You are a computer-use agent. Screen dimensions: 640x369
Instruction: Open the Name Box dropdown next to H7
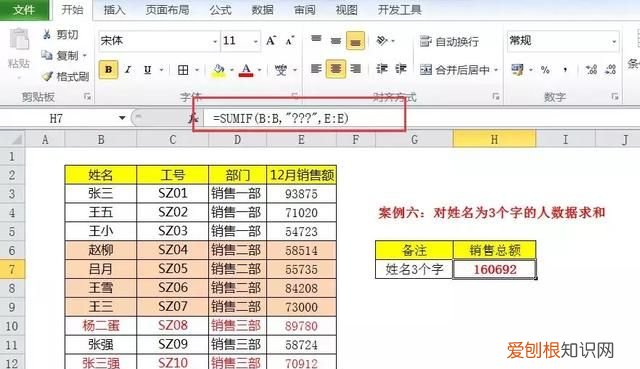click(x=122, y=118)
